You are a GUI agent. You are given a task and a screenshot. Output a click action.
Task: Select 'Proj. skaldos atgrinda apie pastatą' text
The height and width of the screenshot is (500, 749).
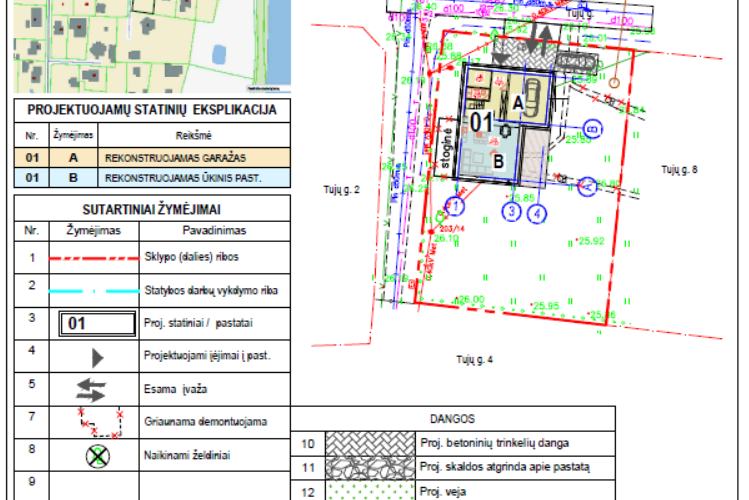(x=504, y=467)
